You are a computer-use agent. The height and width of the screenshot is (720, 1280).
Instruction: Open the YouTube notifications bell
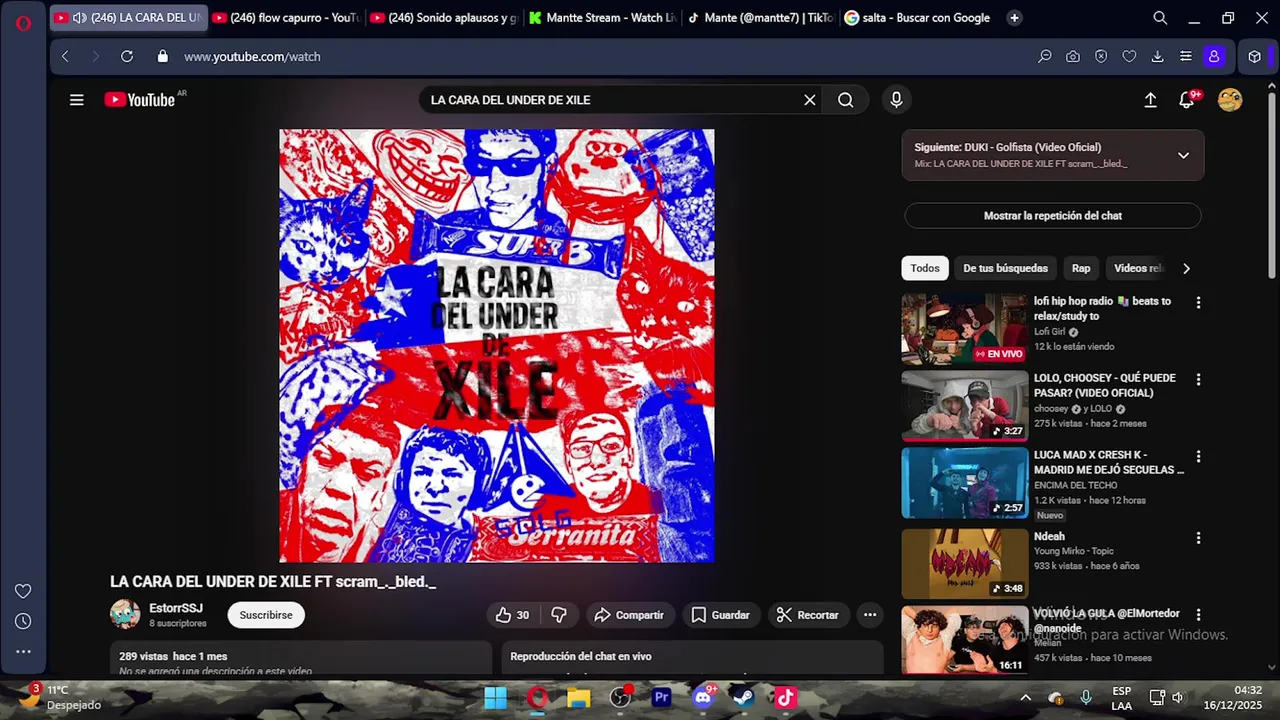click(x=1187, y=100)
